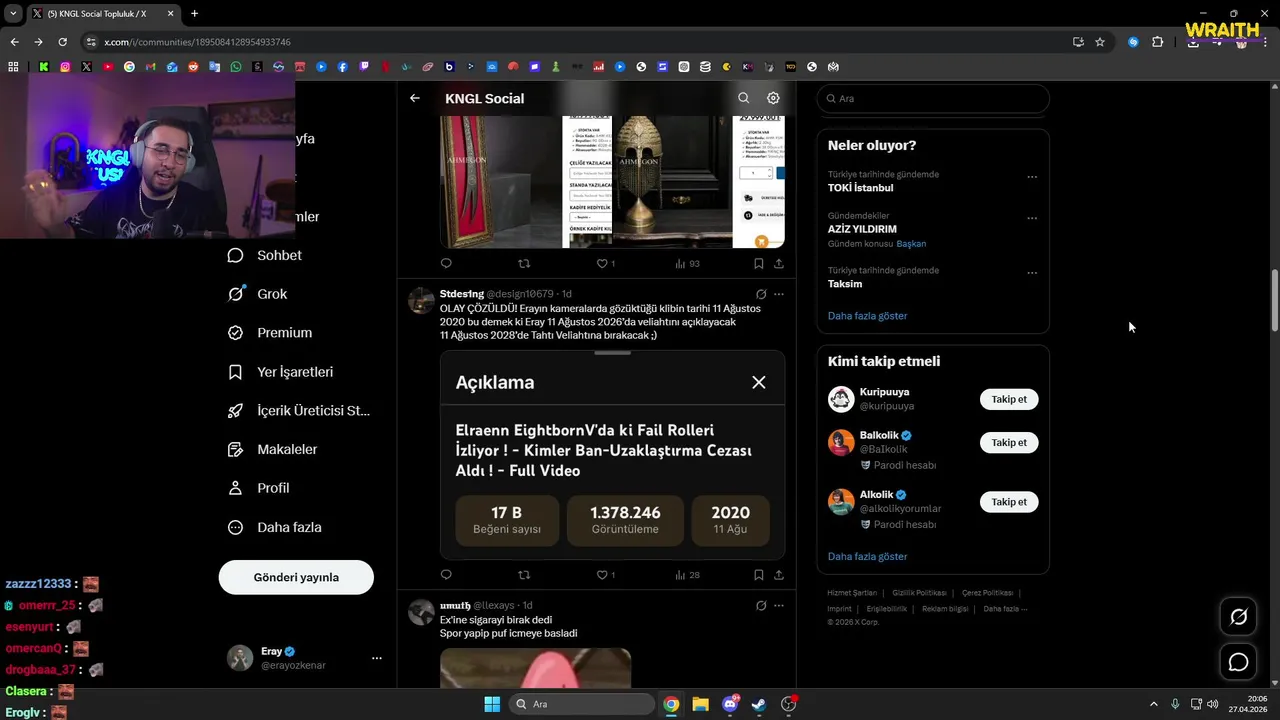Follow Balkolik with Takip et
Image resolution: width=1280 pixels, height=720 pixels.
(1009, 442)
